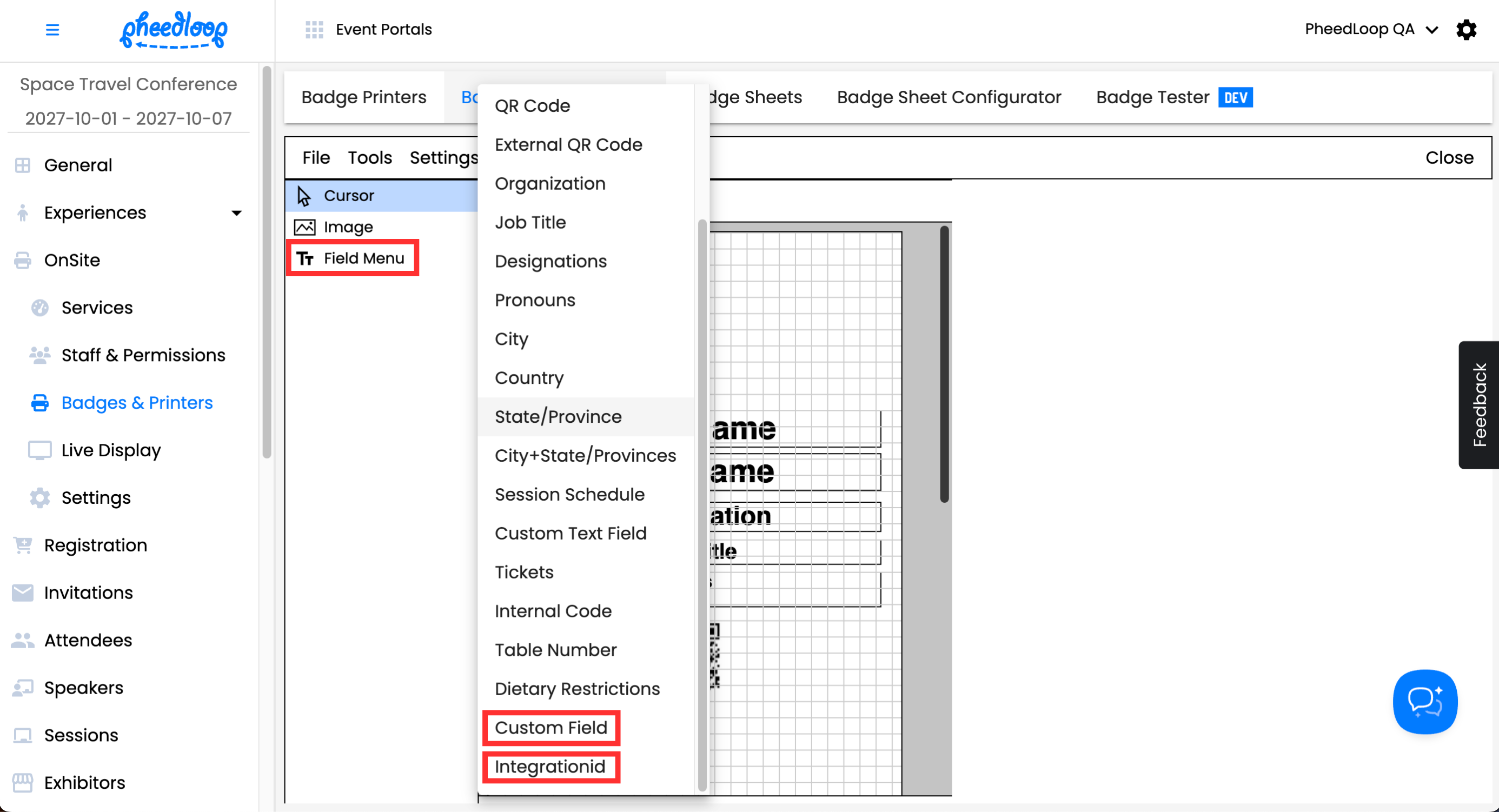This screenshot has height=812, width=1499.
Task: Open the Event Portals grid icon
Action: pos(314,30)
